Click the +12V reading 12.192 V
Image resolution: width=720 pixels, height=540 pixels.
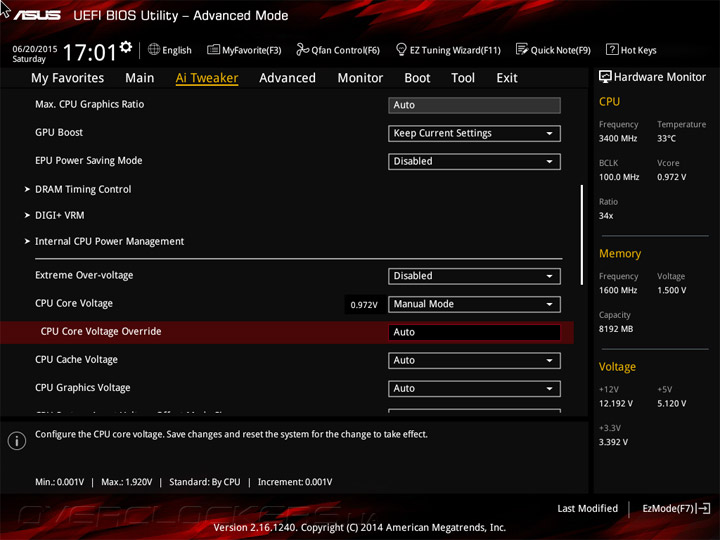(x=616, y=403)
